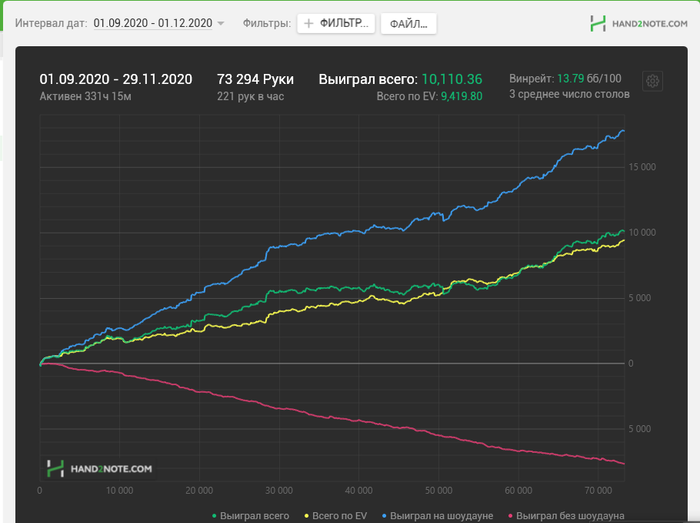Viewport: 700px width, 523px height.
Task: Click the 3 среднее число столов text
Action: 569,94
